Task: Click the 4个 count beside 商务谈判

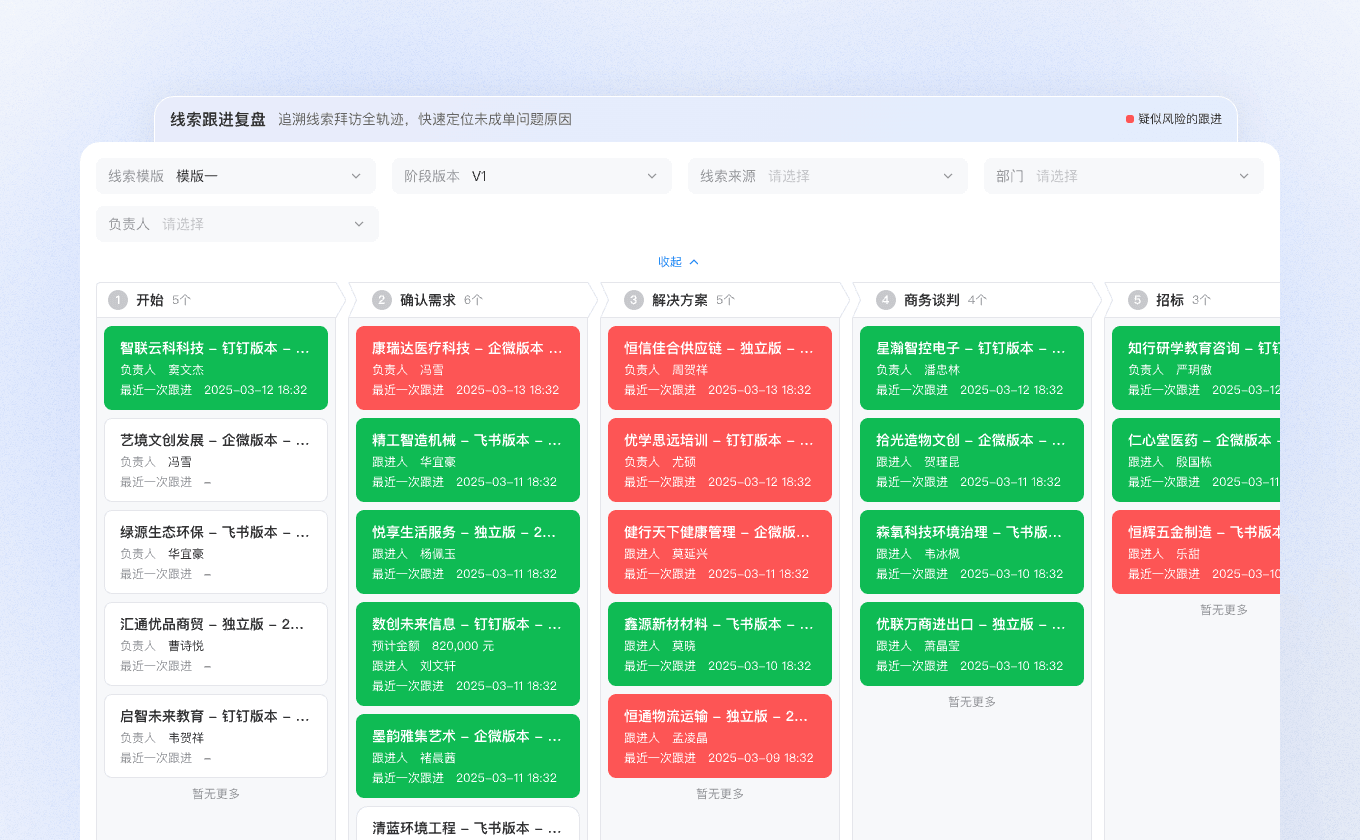Action: tap(977, 300)
